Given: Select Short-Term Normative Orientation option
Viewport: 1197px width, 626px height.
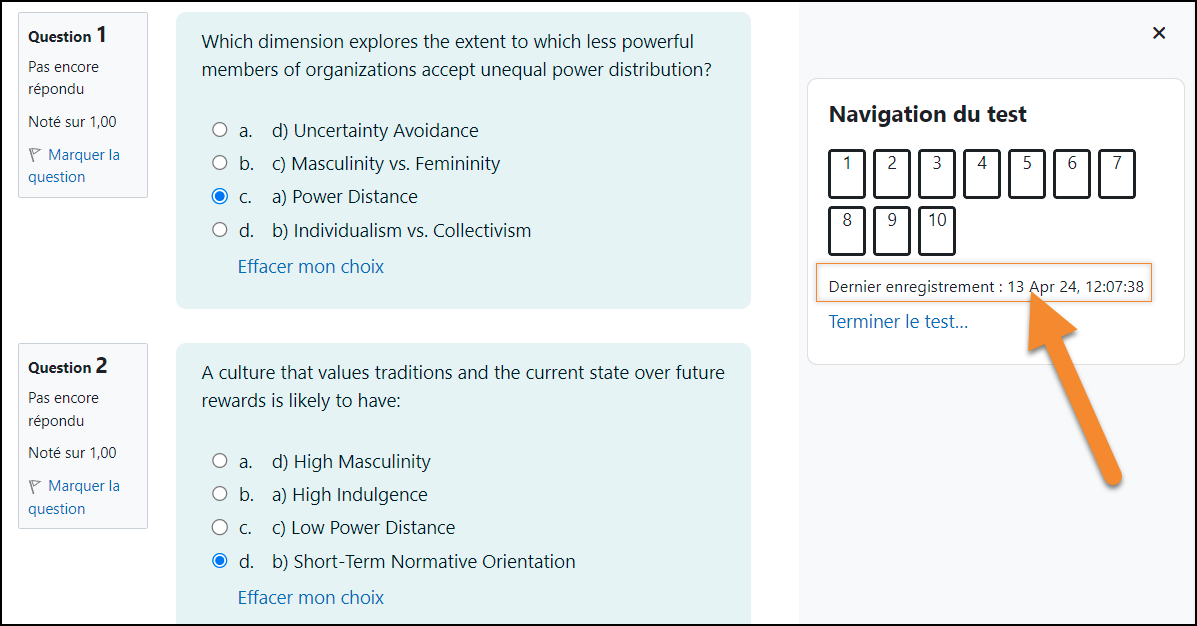Looking at the screenshot, I should pos(220,560).
